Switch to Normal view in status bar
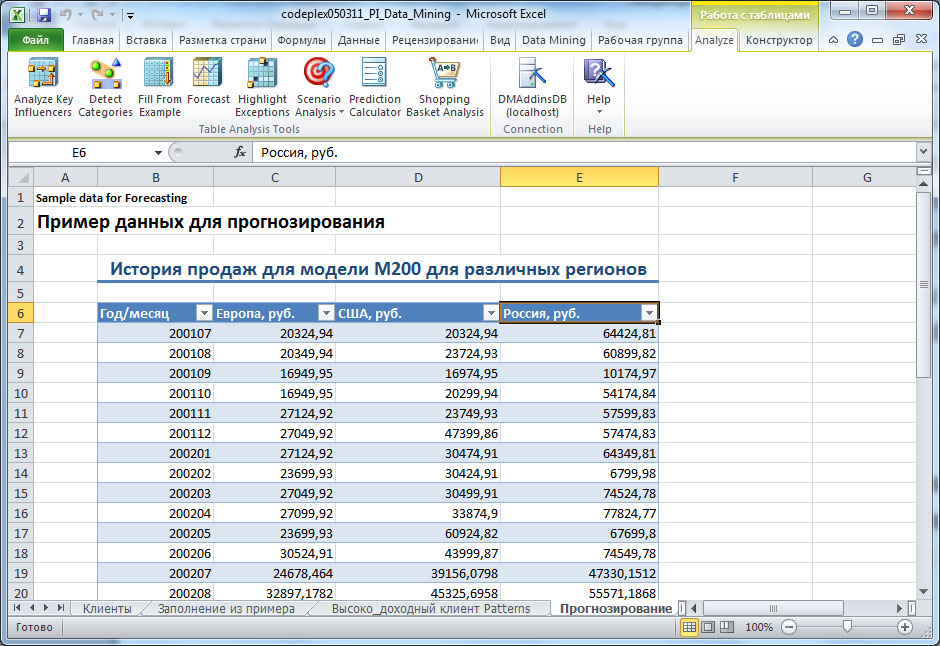This screenshot has width=940, height=646. pos(689,627)
